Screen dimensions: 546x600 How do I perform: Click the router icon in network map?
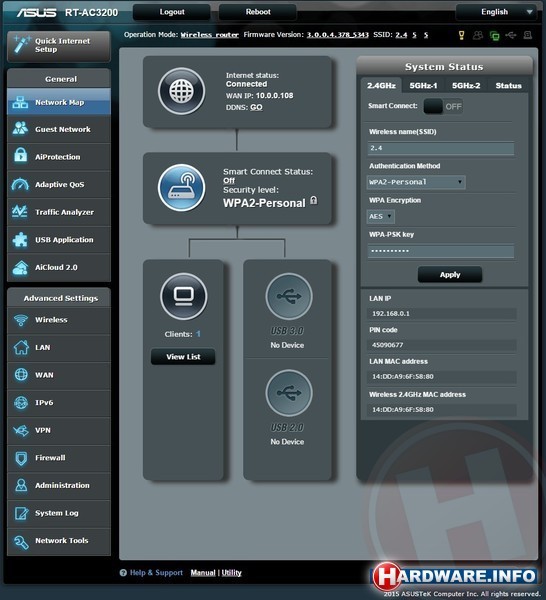(x=181, y=188)
